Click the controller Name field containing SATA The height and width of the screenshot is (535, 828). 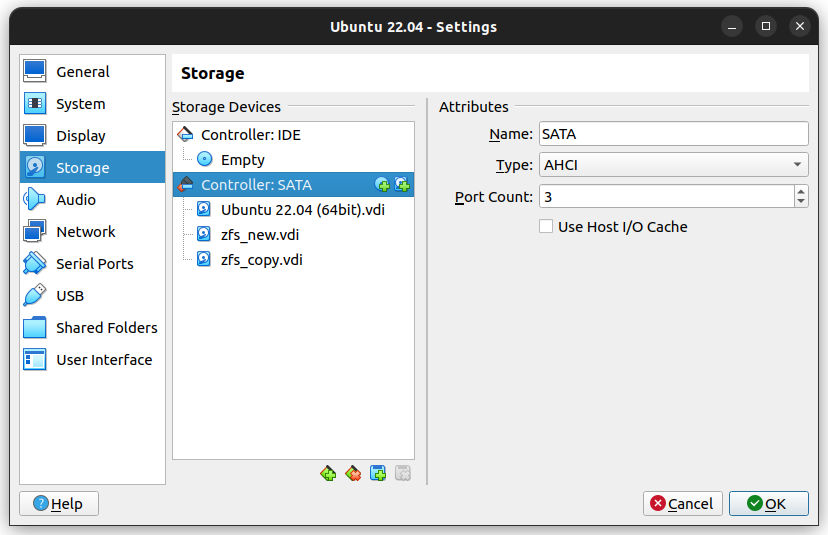click(x=673, y=134)
